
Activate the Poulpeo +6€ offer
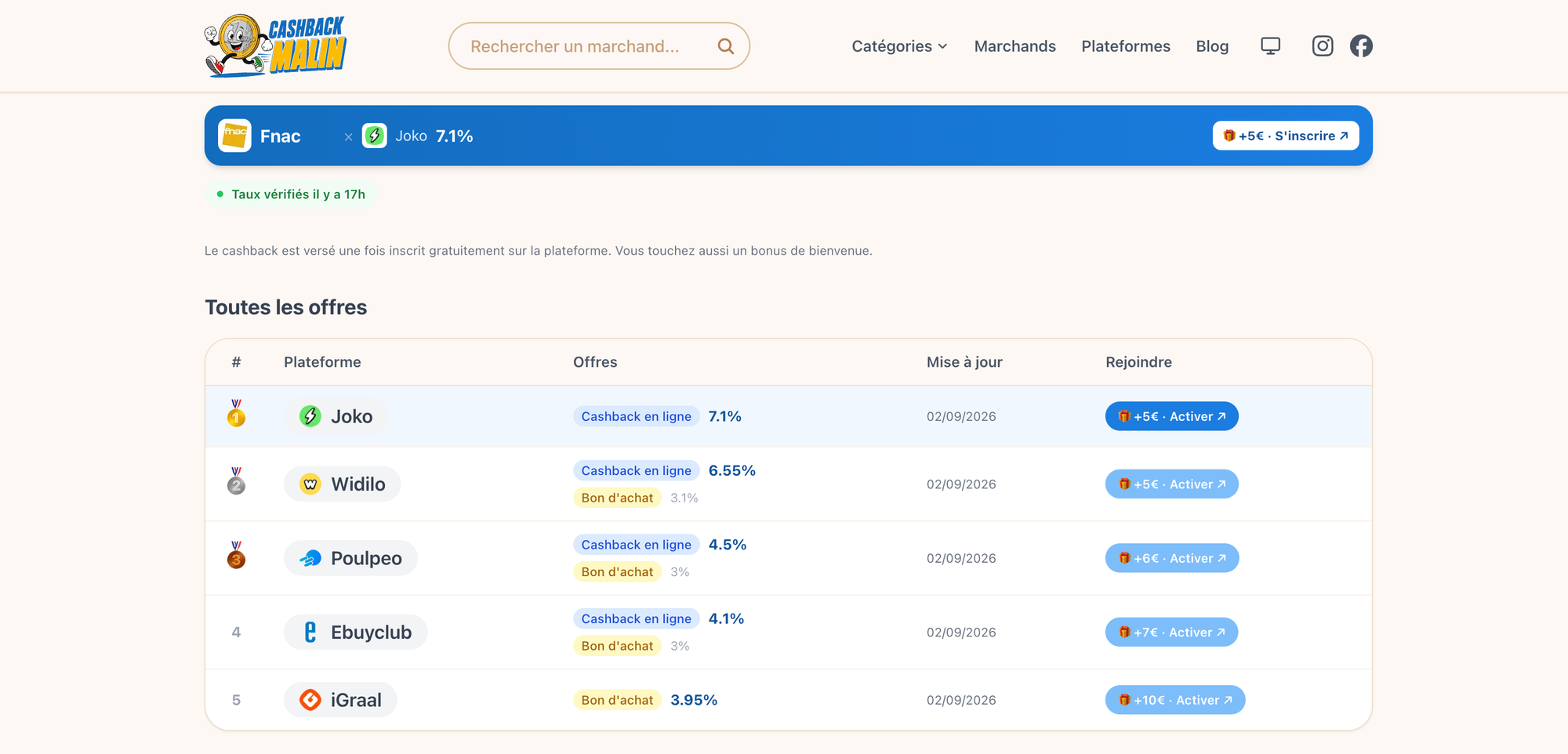pyautogui.click(x=1171, y=558)
